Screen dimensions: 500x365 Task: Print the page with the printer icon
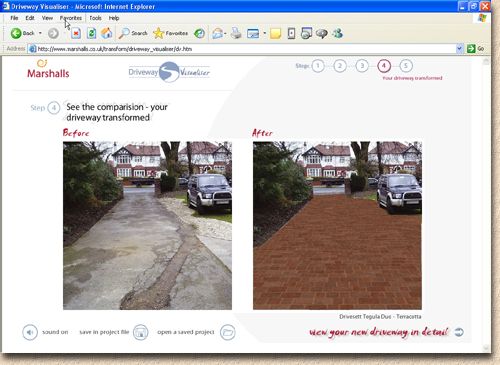pyautogui.click(x=236, y=33)
